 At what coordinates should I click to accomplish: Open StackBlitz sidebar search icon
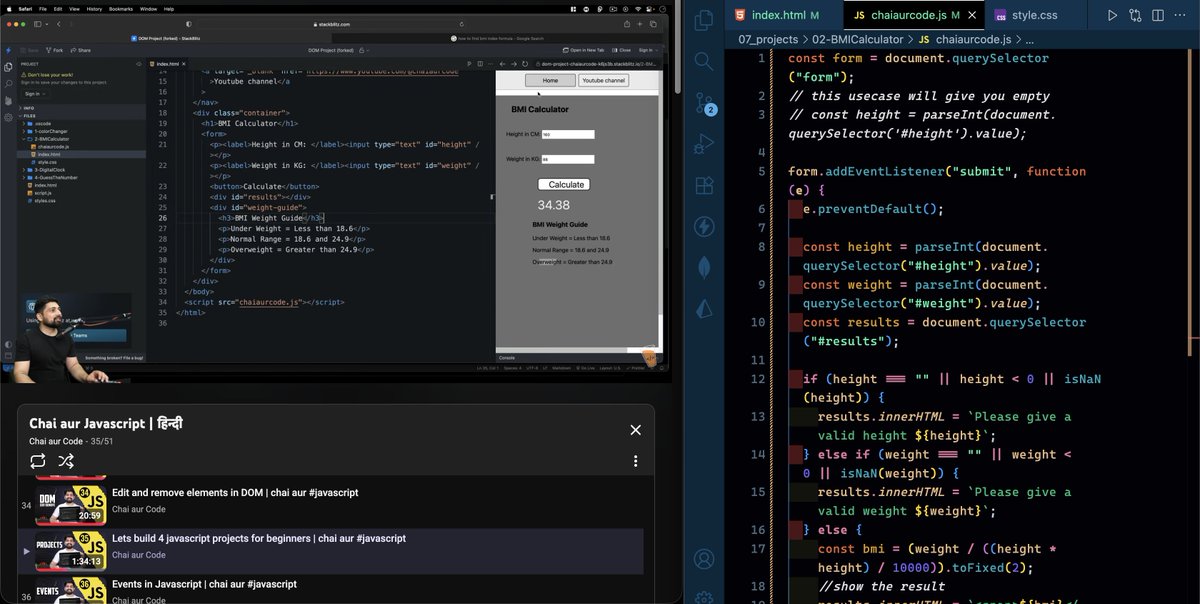pyautogui.click(x=8, y=83)
